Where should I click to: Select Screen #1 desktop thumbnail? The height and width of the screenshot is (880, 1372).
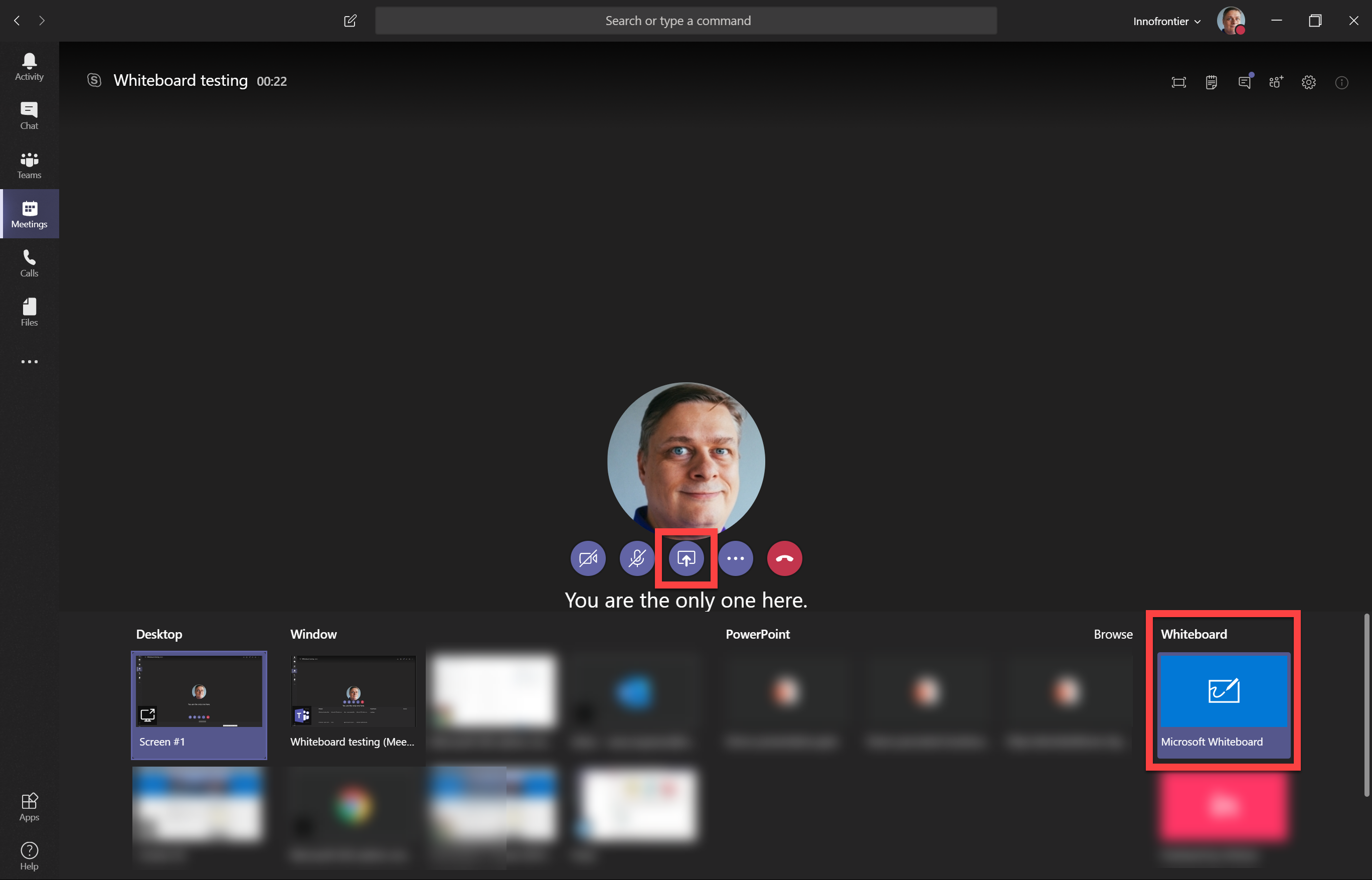pos(199,704)
